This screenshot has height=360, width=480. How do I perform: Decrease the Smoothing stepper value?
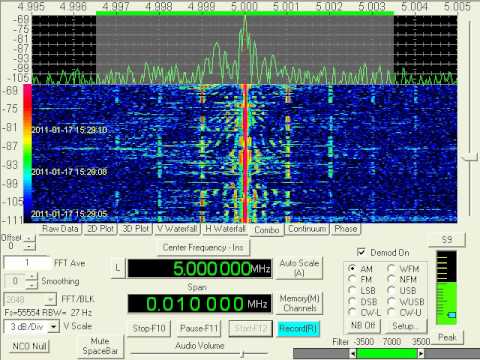click(31, 285)
